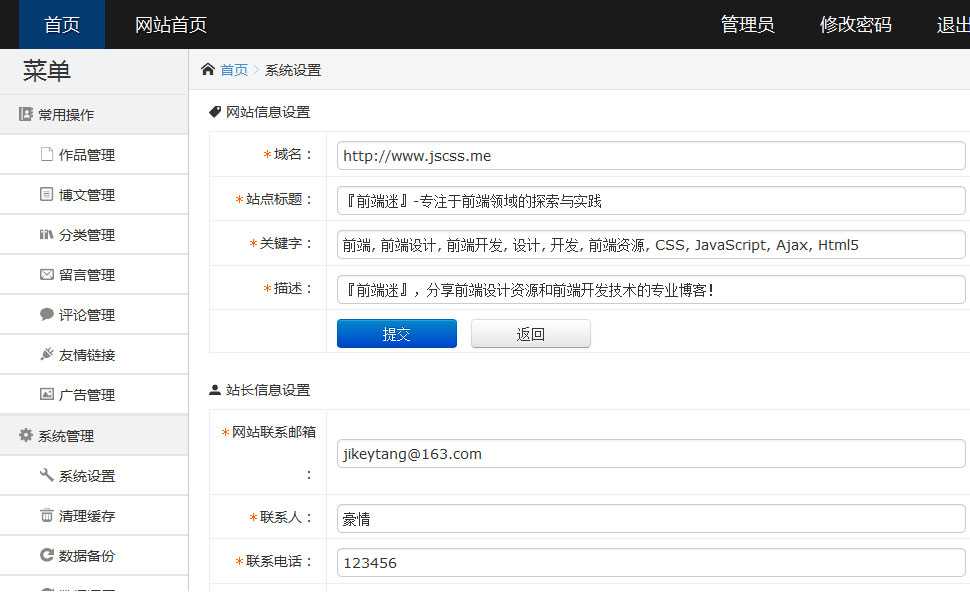The height and width of the screenshot is (605, 970).
Task: Focus the 联系电话 input field
Action: pos(651,562)
